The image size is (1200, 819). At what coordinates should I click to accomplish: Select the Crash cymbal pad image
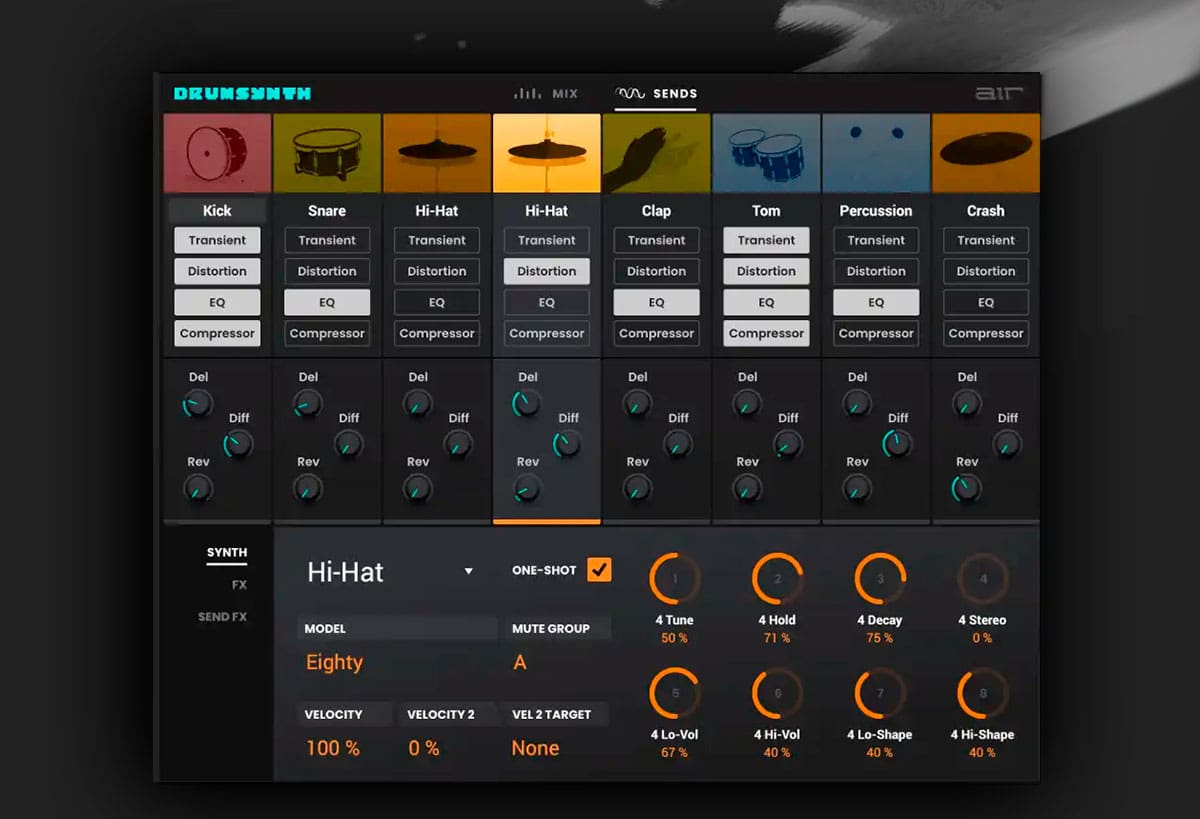point(986,153)
